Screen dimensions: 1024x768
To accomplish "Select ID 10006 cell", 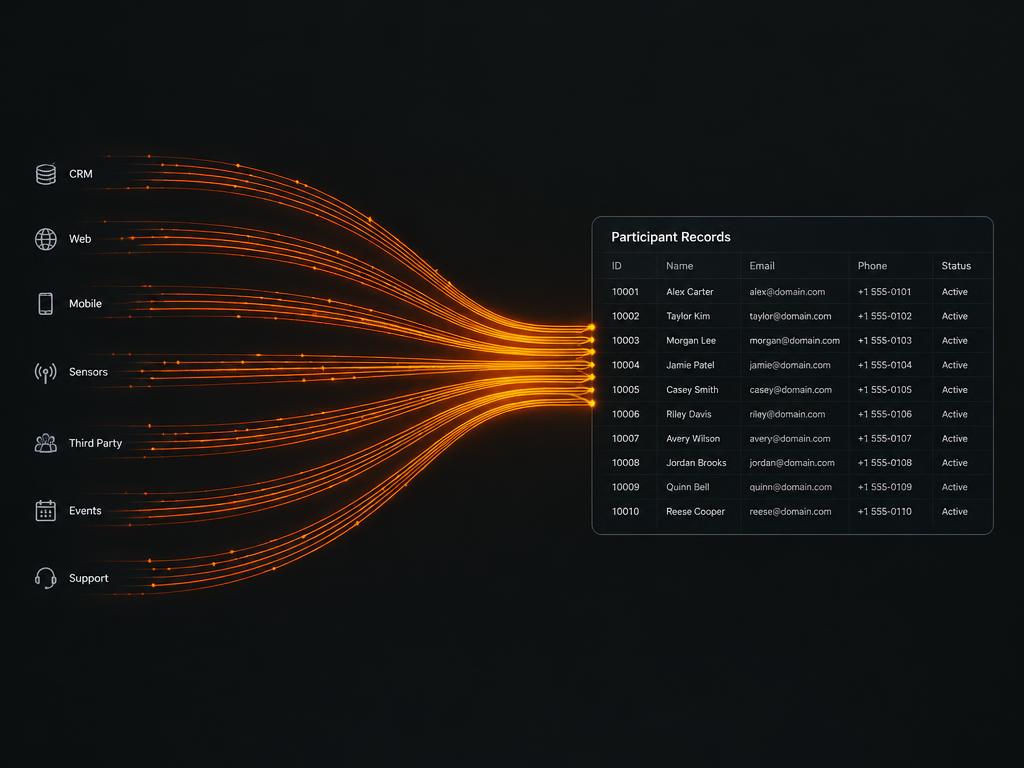I will point(625,414).
